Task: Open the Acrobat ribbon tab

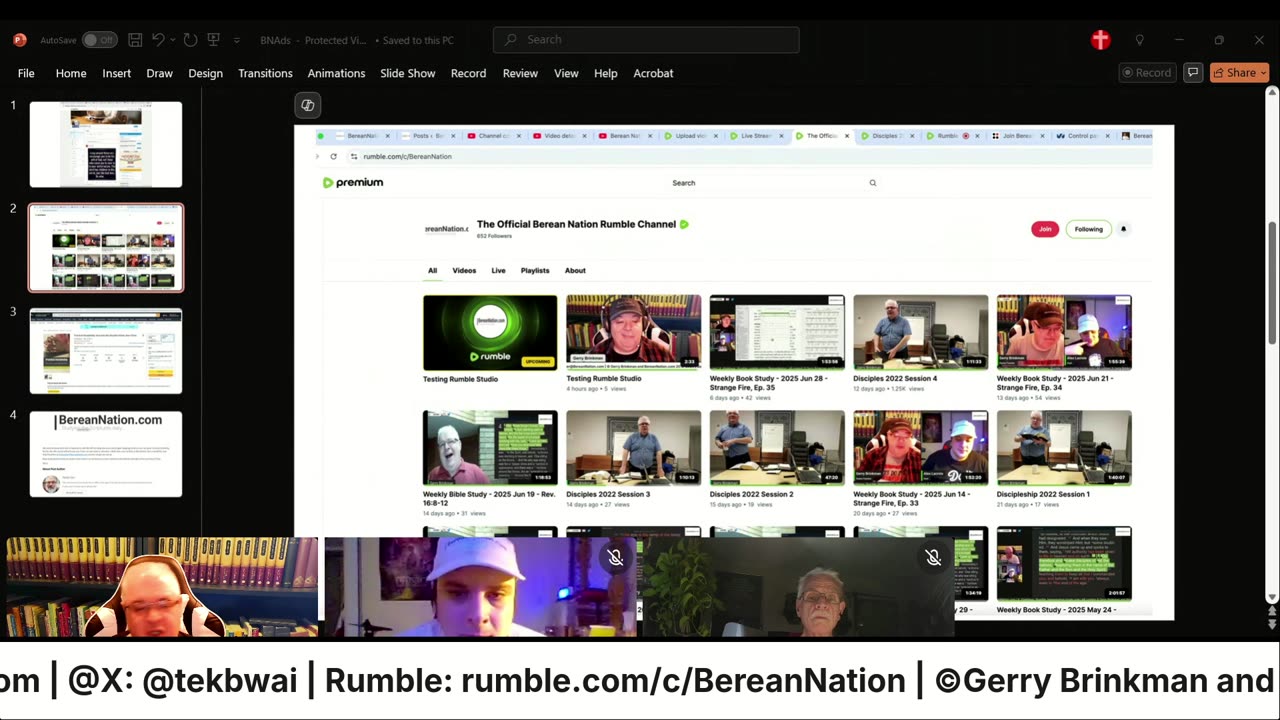Action: pos(653,73)
